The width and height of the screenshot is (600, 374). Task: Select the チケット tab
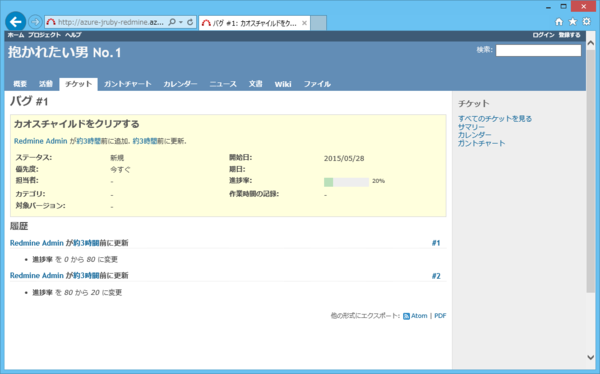(x=78, y=84)
